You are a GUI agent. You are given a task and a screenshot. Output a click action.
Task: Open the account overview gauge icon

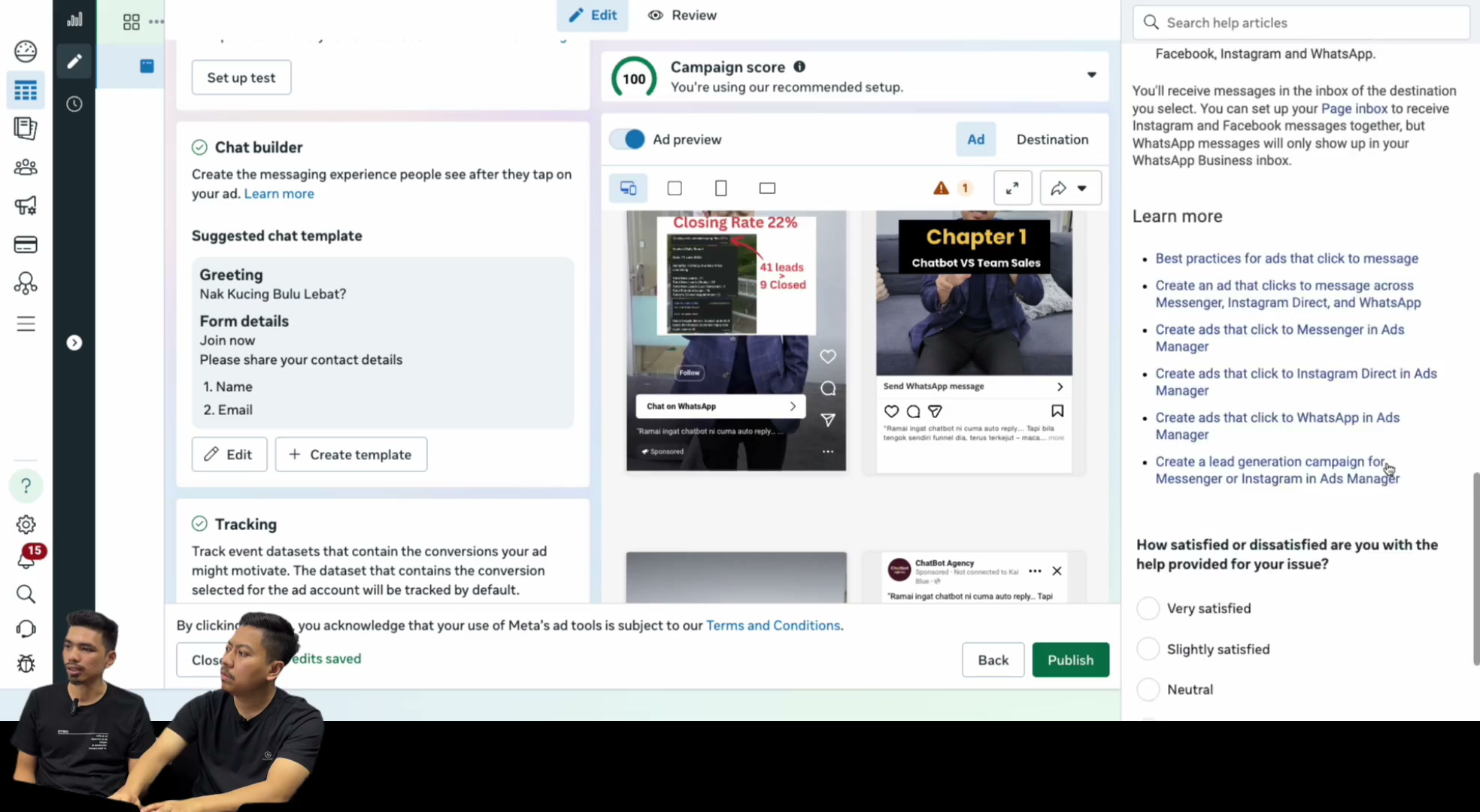tap(26, 51)
